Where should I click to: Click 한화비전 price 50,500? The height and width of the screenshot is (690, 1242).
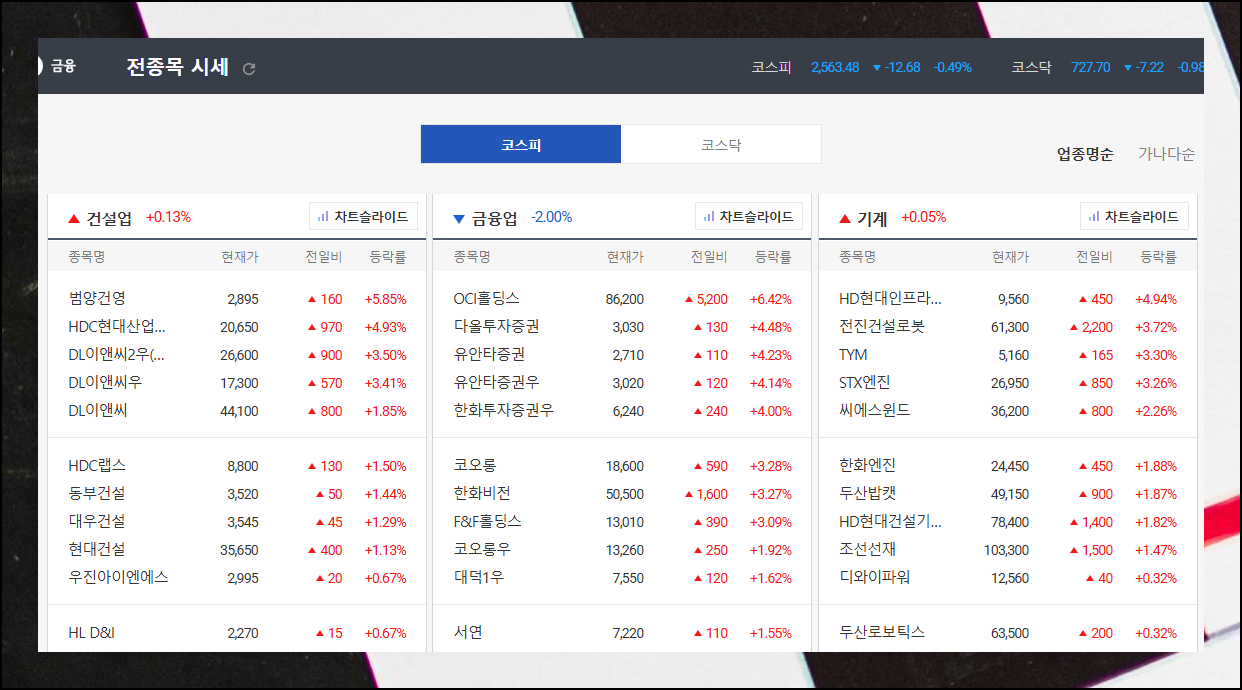click(x=625, y=494)
